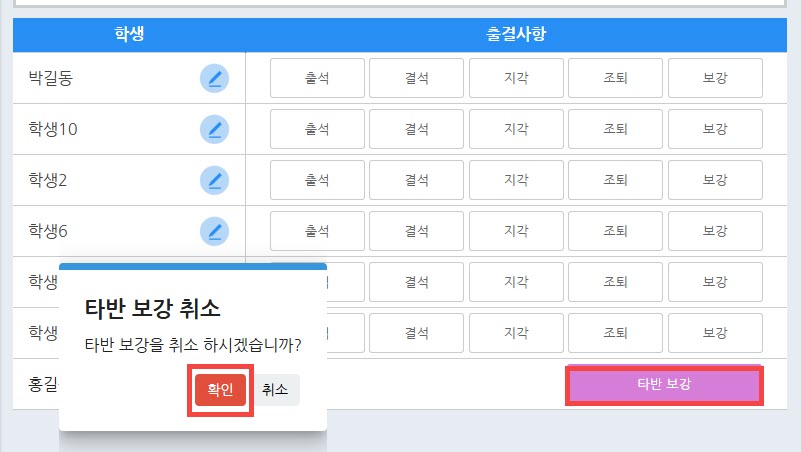Click the edit pencil icon for 학생2

pyautogui.click(x=215, y=180)
